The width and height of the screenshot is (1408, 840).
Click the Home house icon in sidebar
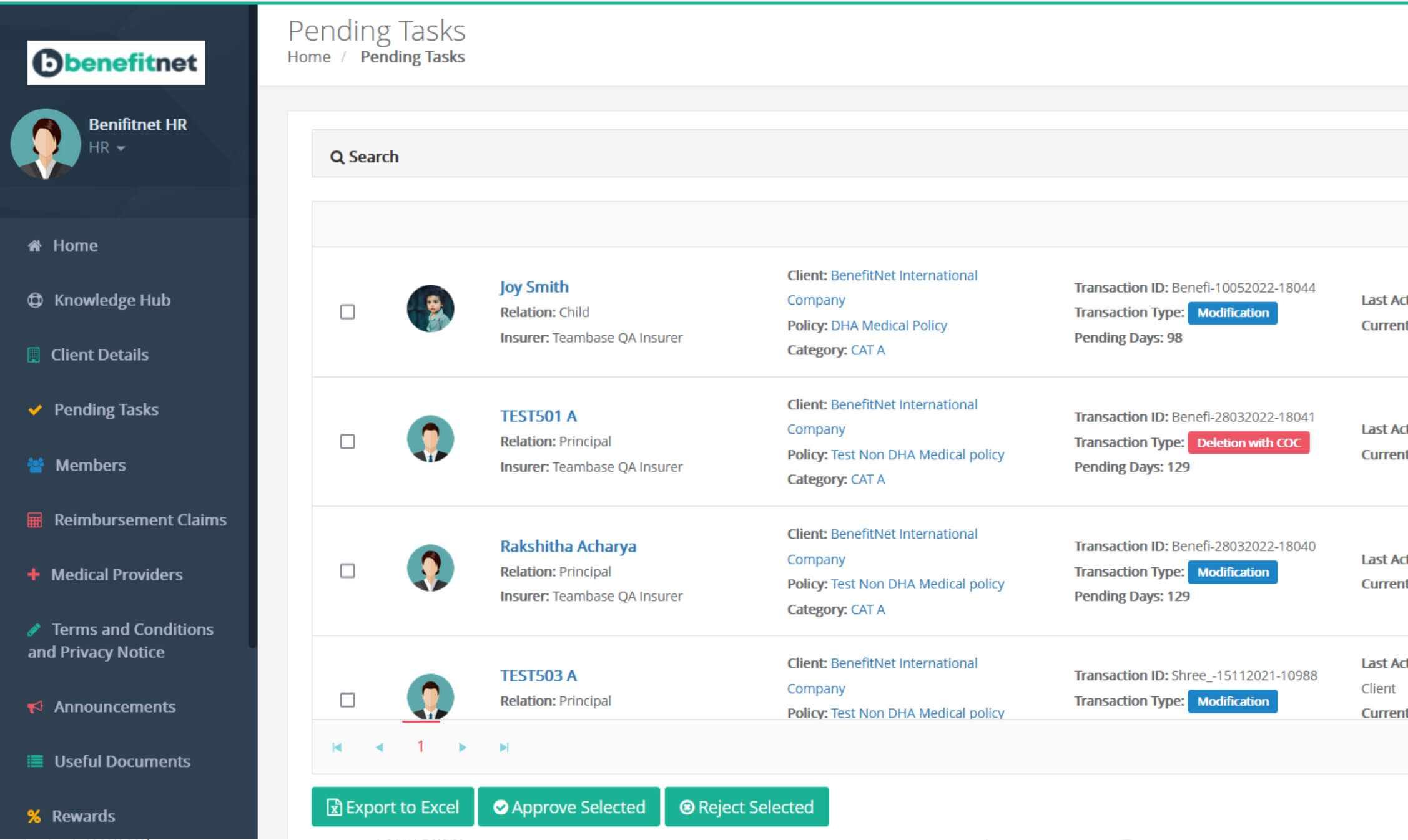(x=34, y=246)
